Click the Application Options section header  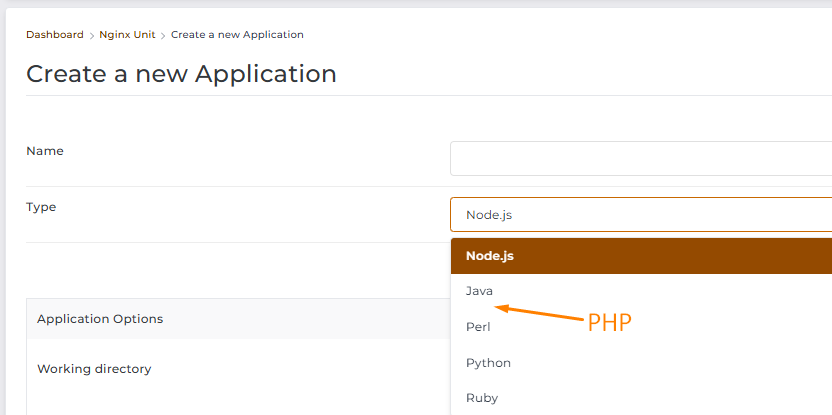(x=100, y=319)
